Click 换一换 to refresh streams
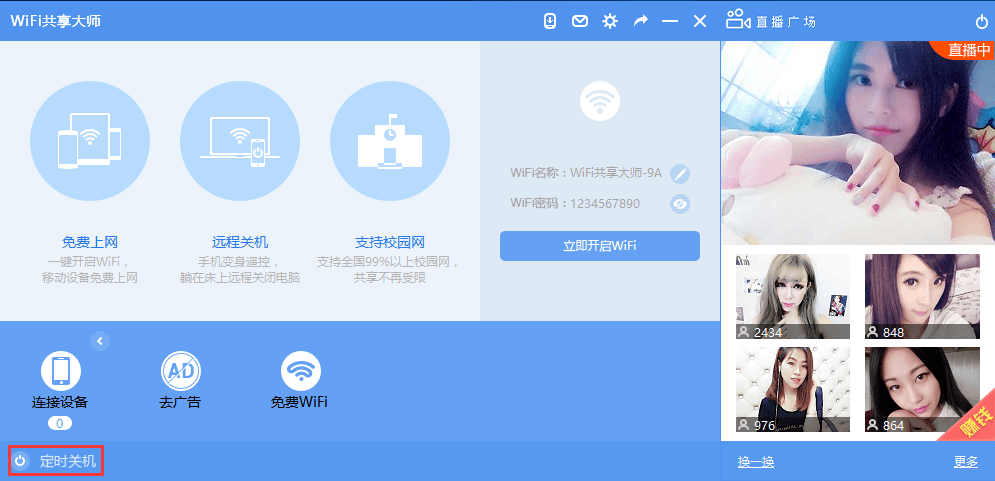Viewport: 995px width, 481px height. 755,461
